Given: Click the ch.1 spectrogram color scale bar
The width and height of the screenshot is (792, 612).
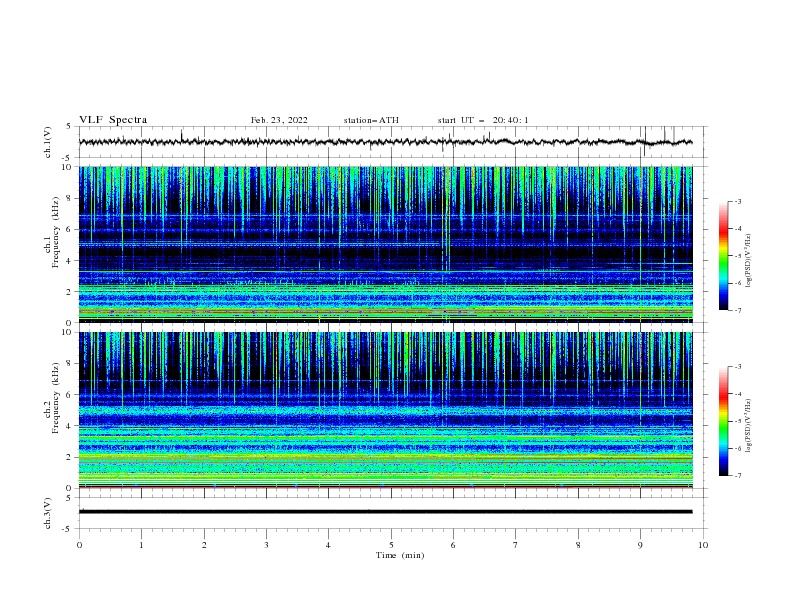Looking at the screenshot, I should point(723,256).
